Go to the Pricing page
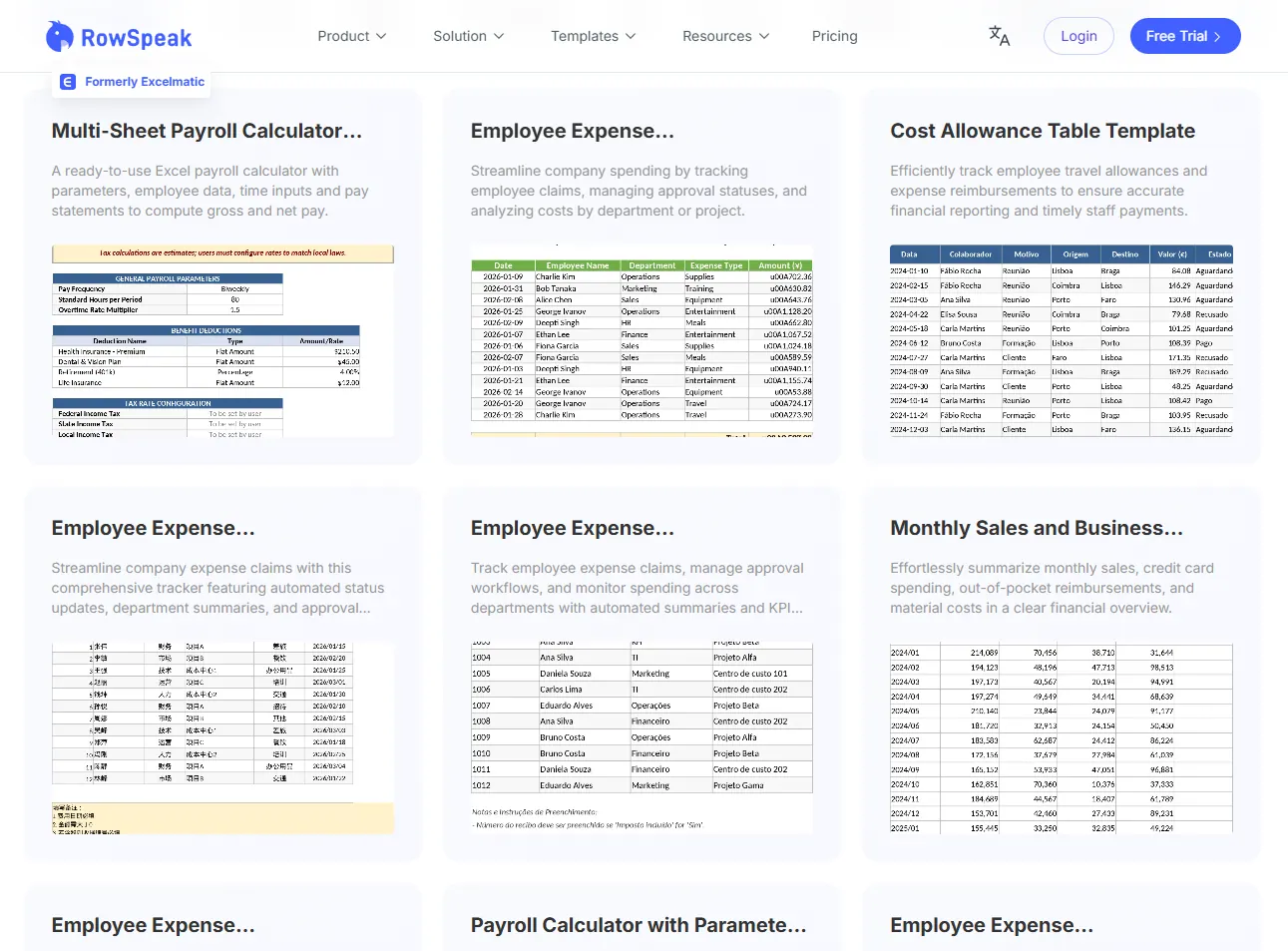The width and height of the screenshot is (1288, 951). pyautogui.click(x=834, y=36)
